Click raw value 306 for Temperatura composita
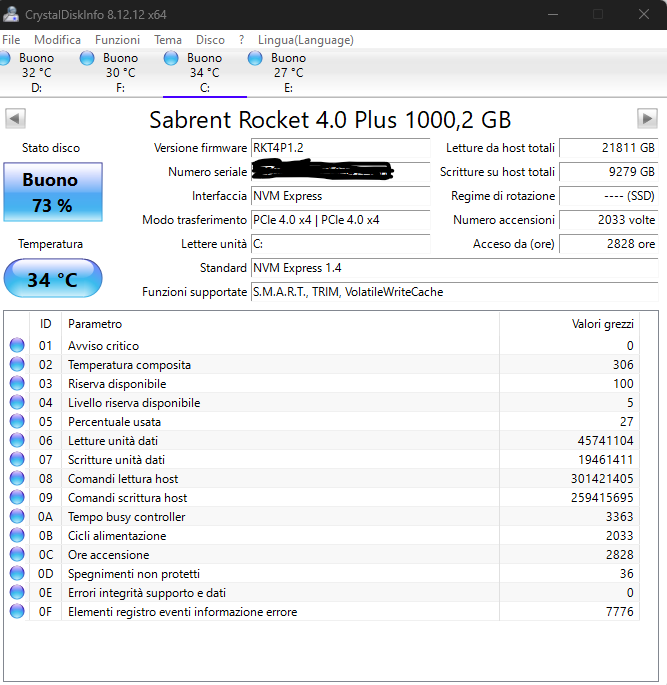The height and width of the screenshot is (685, 667). point(623,364)
